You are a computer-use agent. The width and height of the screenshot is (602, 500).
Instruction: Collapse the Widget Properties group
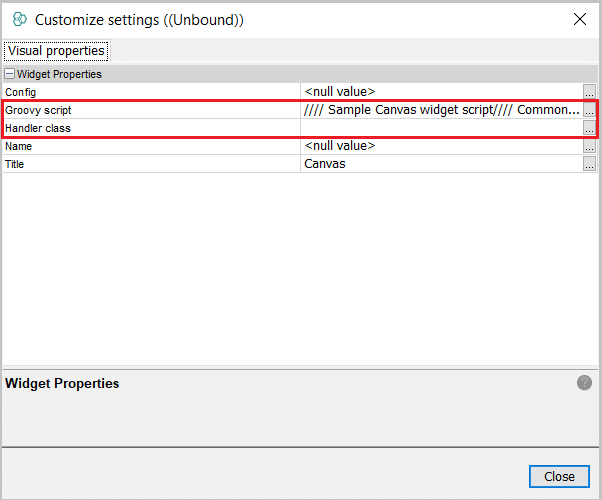10,74
